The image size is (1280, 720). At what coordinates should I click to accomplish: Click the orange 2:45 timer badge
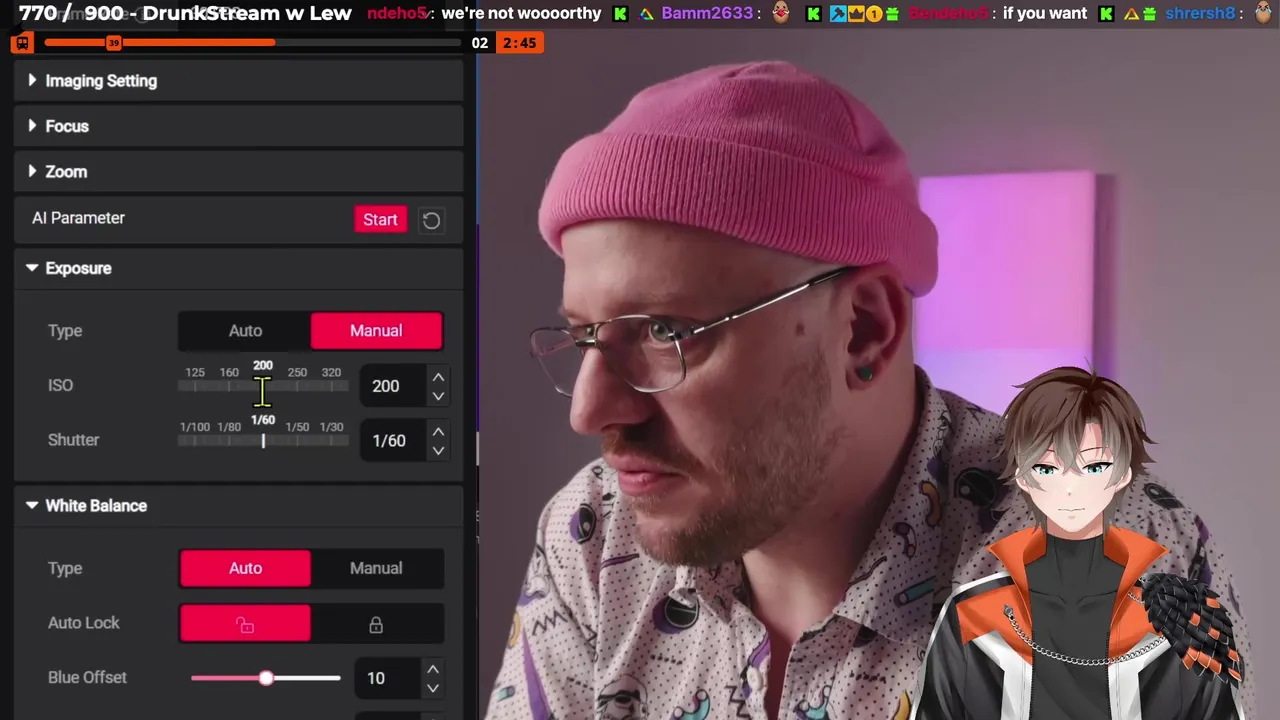pyautogui.click(x=520, y=43)
